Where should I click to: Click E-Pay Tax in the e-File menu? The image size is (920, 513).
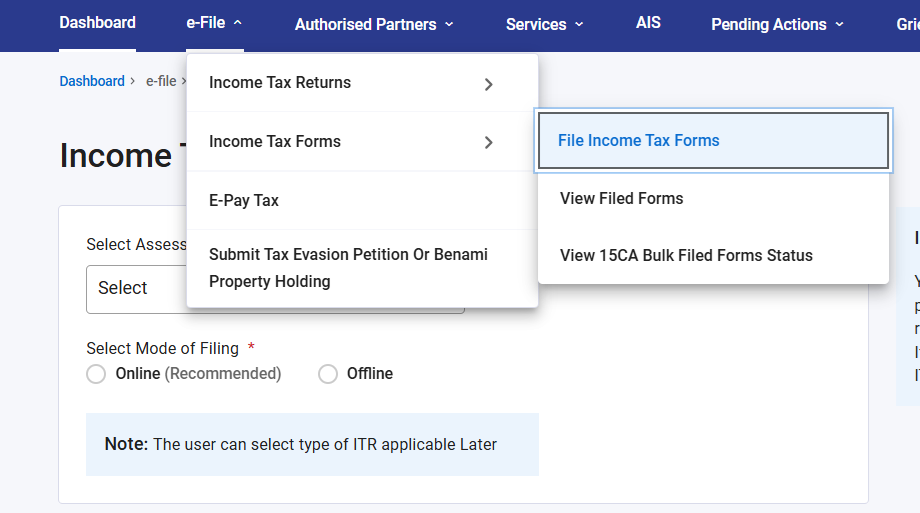(x=244, y=201)
